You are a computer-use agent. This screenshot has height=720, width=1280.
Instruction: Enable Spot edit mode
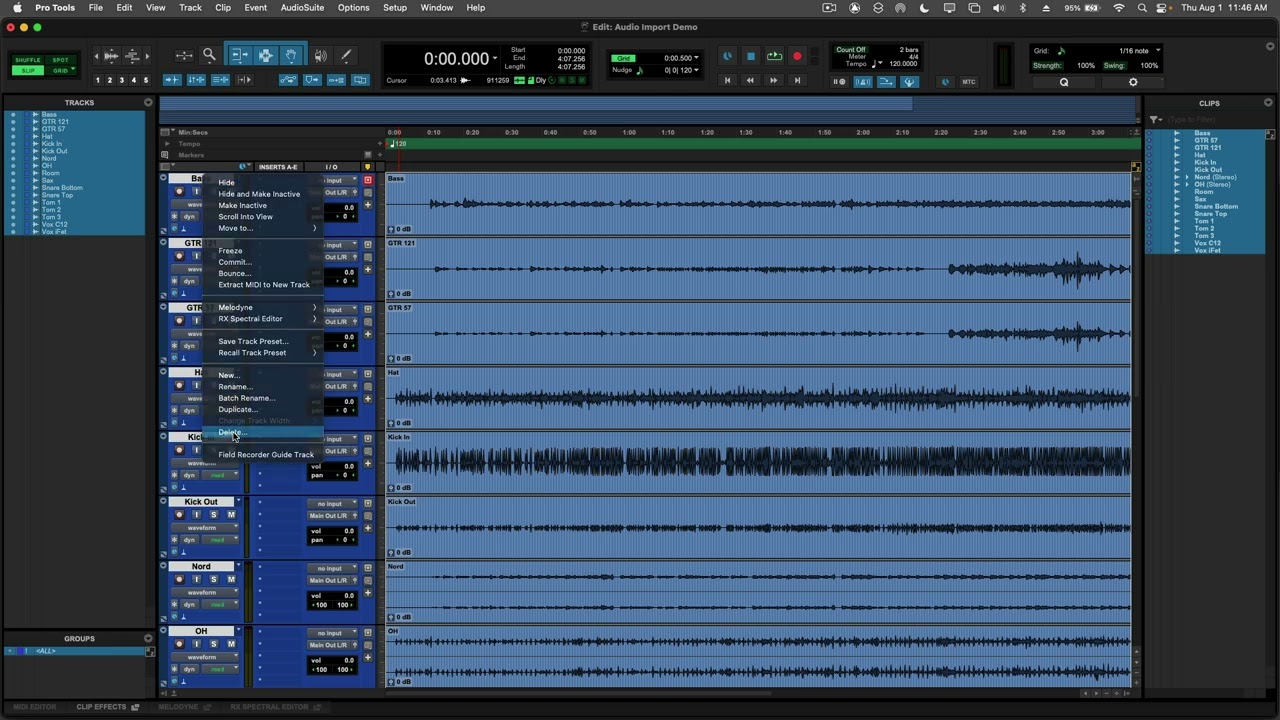[x=61, y=60]
